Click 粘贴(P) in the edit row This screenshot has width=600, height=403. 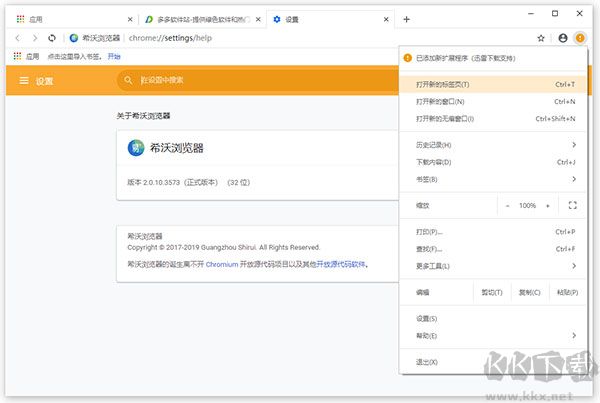point(567,292)
